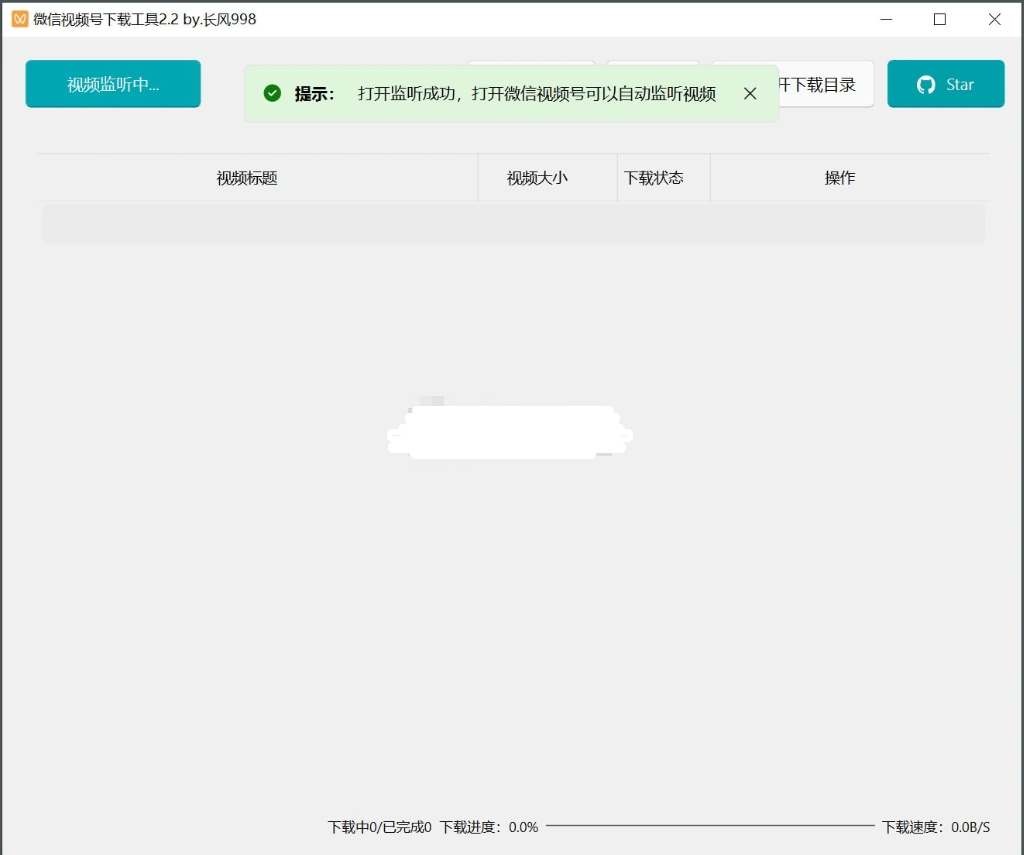Open the 下载目录 folder button
This screenshot has height=855, width=1024.
click(825, 84)
